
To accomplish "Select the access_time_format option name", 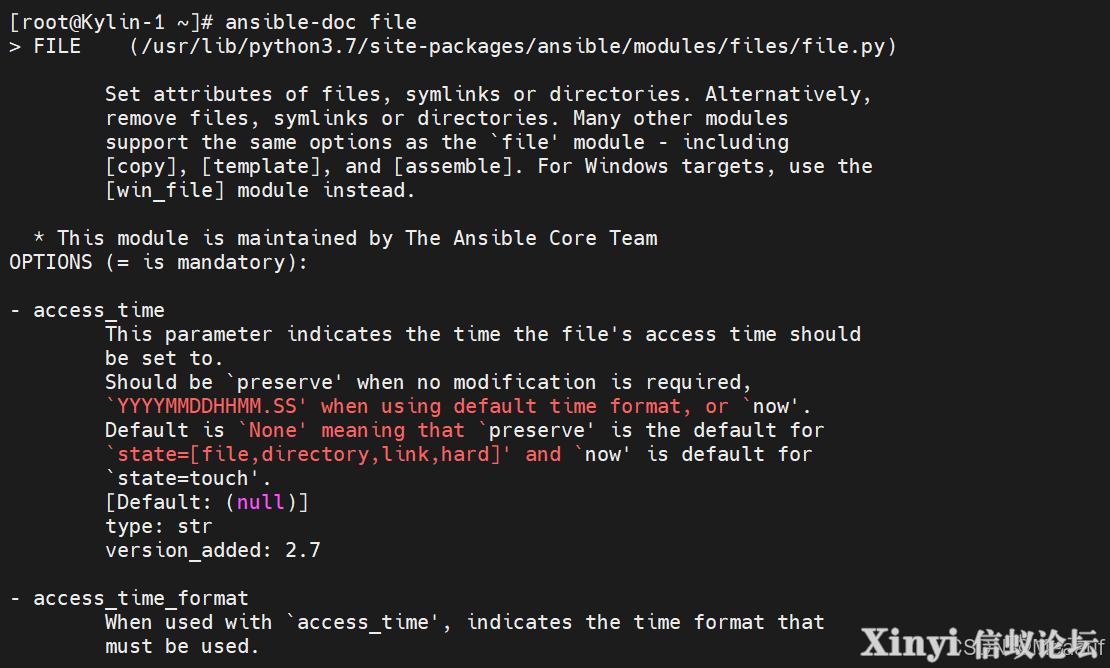I will coord(141,599).
